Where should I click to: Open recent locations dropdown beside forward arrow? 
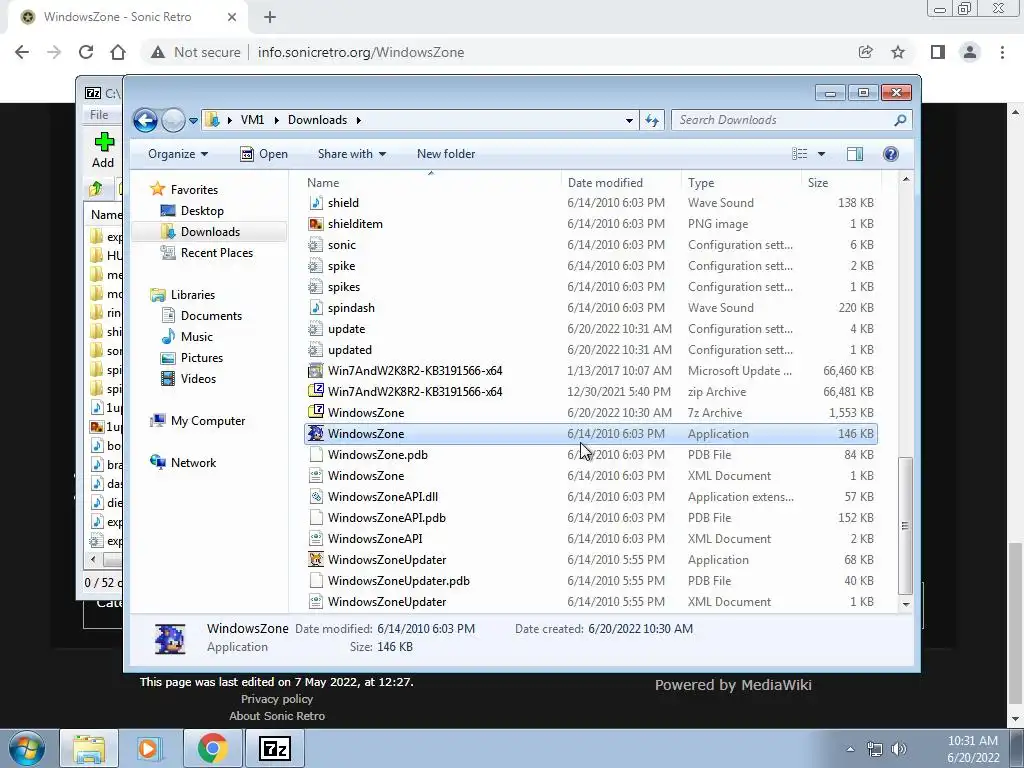tap(193, 121)
